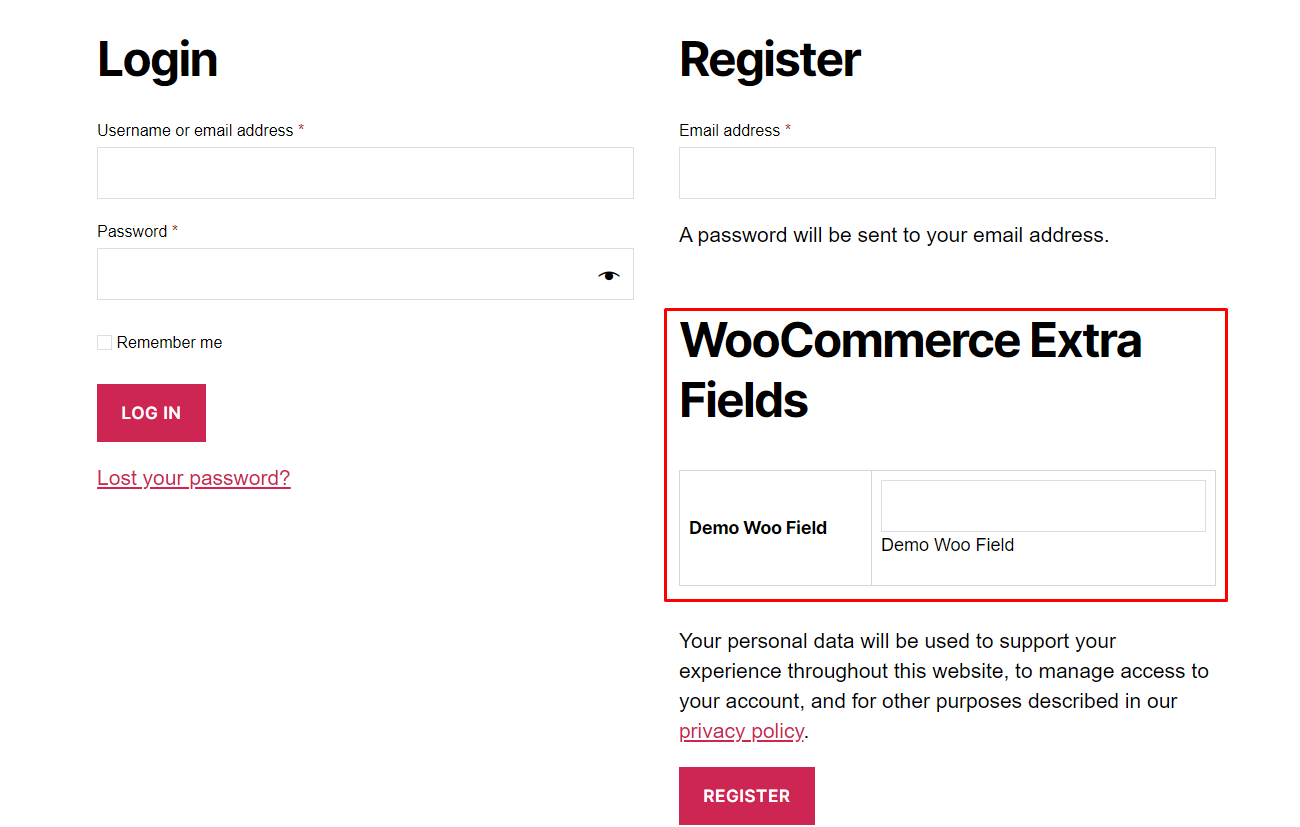Click the Password label above the field
Viewport: 1300px width, 827px height.
click(x=132, y=231)
